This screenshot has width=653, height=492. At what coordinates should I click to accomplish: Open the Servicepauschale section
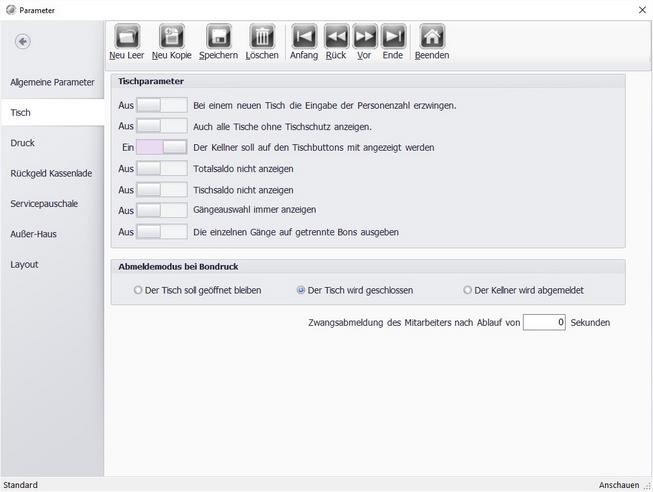[52, 204]
